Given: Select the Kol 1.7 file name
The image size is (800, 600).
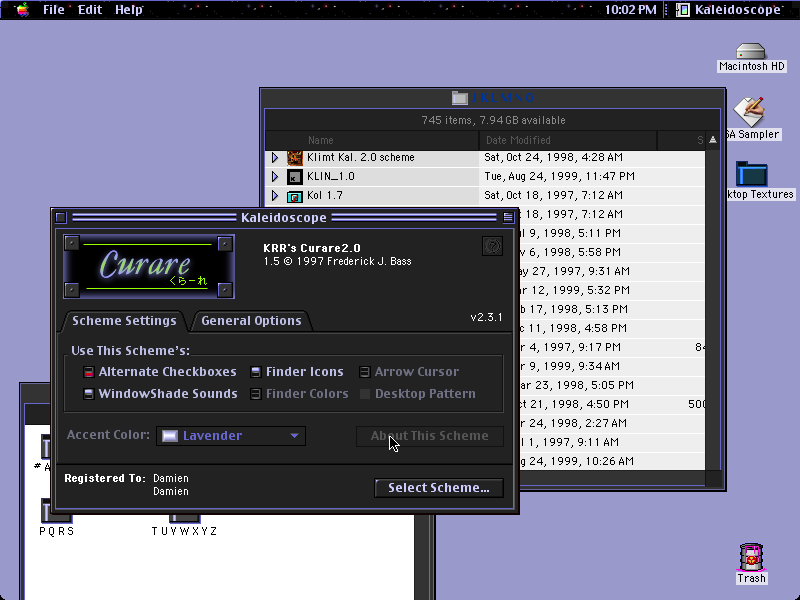Looking at the screenshot, I should click(324, 195).
